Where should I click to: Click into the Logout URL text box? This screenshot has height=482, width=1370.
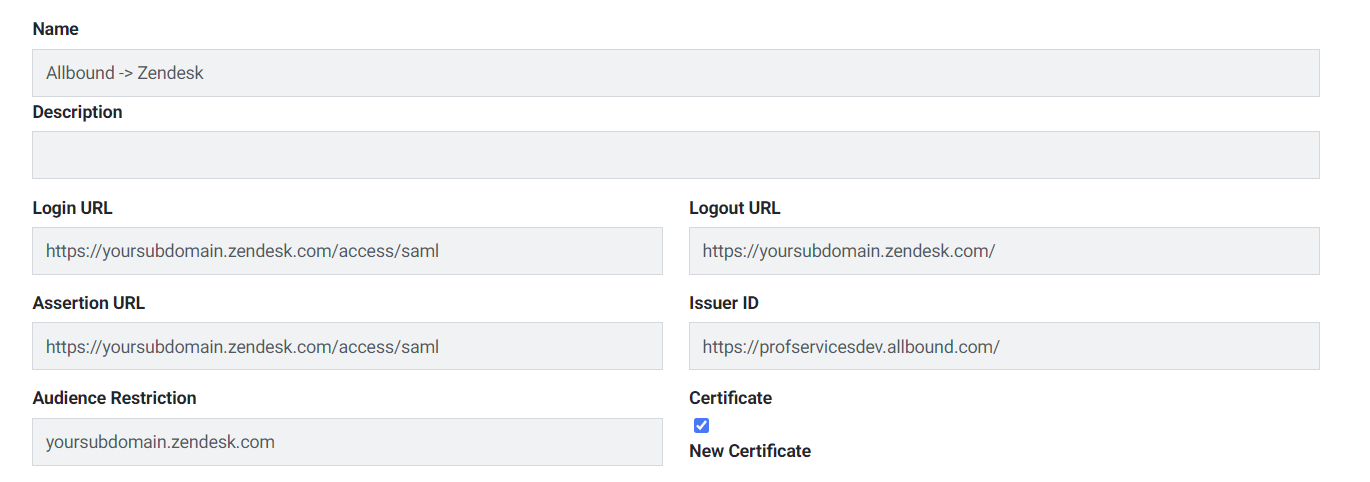[1004, 251]
